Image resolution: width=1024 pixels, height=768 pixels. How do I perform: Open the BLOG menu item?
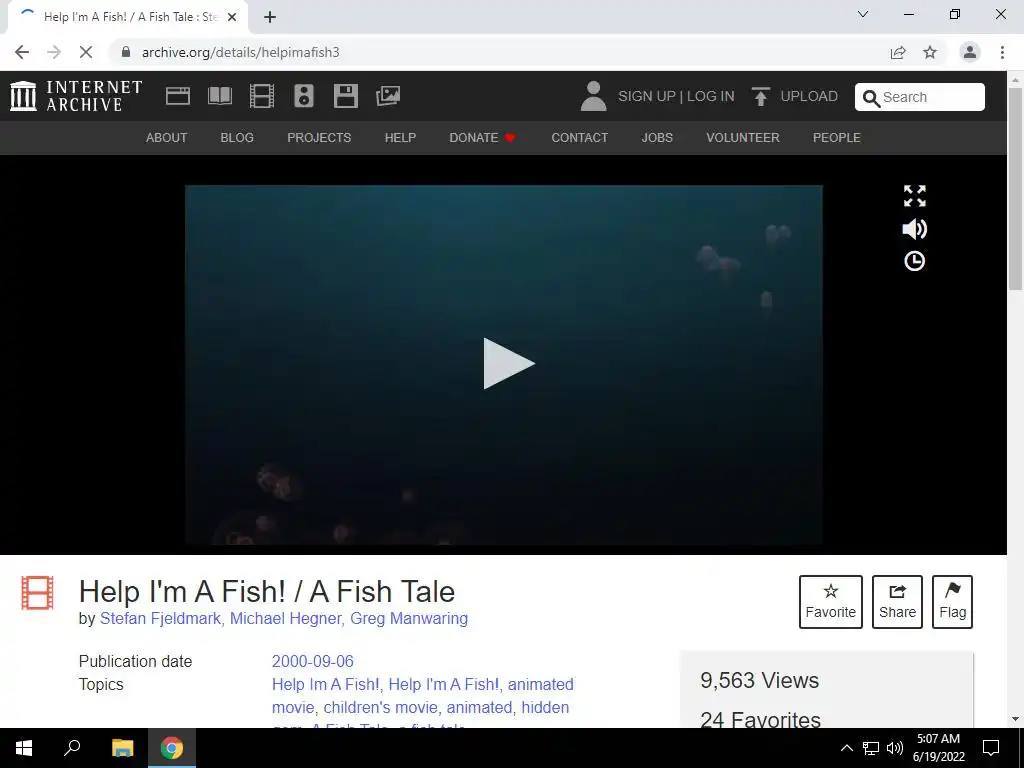tap(237, 138)
